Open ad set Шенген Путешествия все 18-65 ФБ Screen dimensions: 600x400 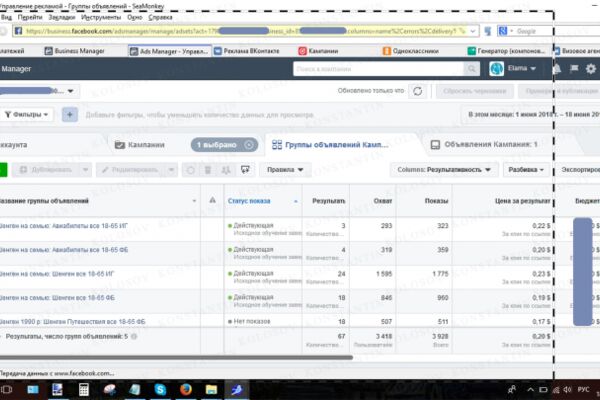(72, 322)
